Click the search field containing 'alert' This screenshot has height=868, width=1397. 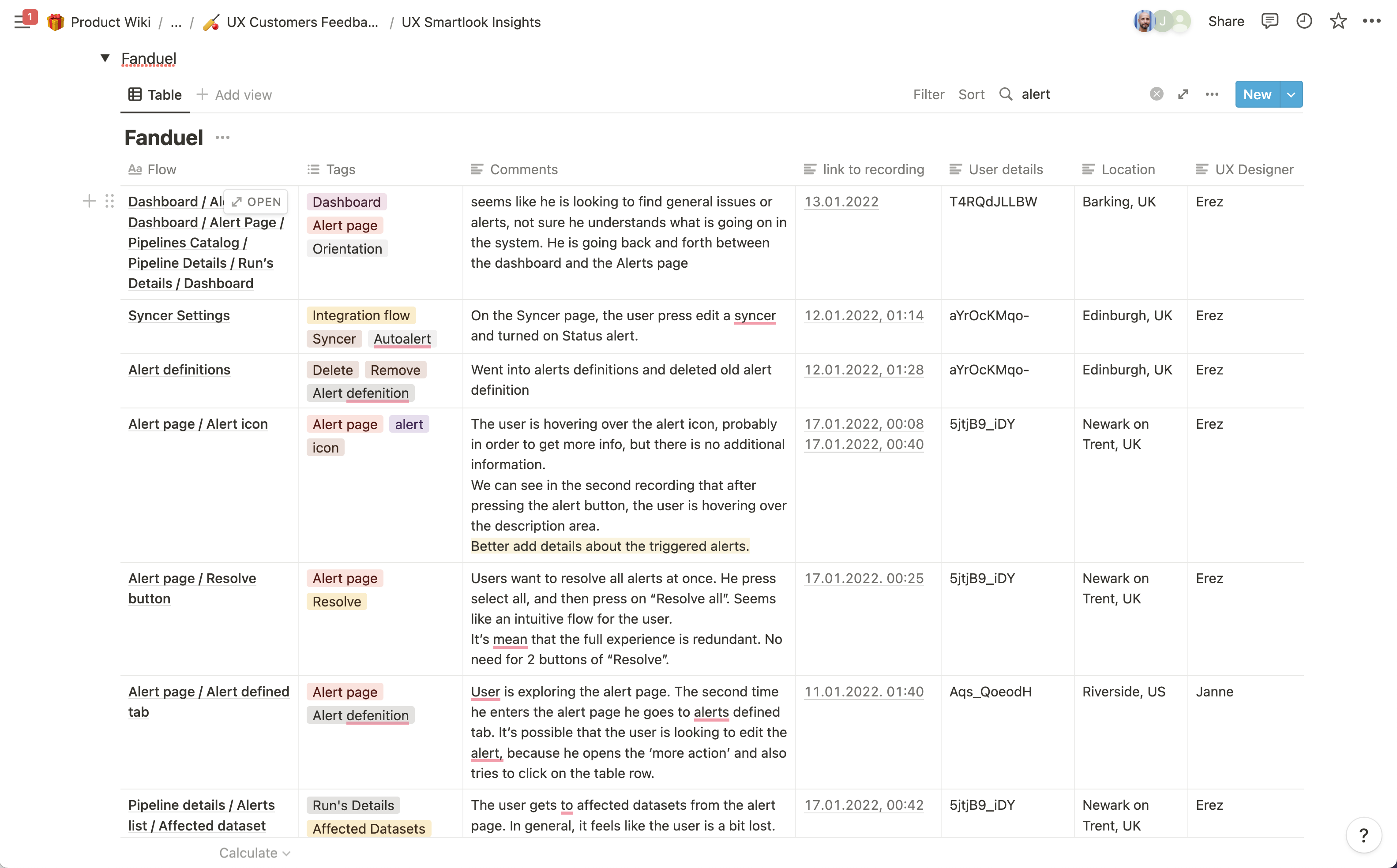coord(1082,94)
